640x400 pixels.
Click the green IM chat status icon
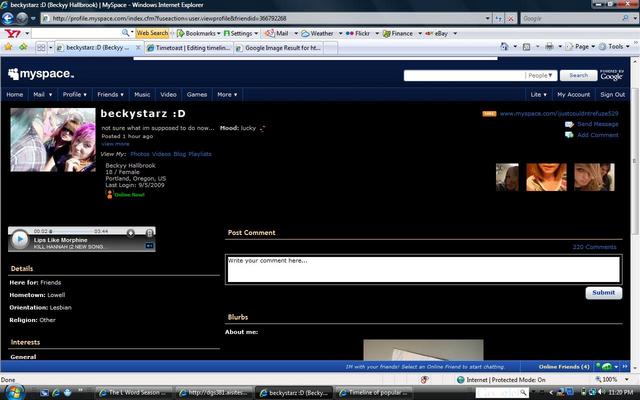click(607, 367)
